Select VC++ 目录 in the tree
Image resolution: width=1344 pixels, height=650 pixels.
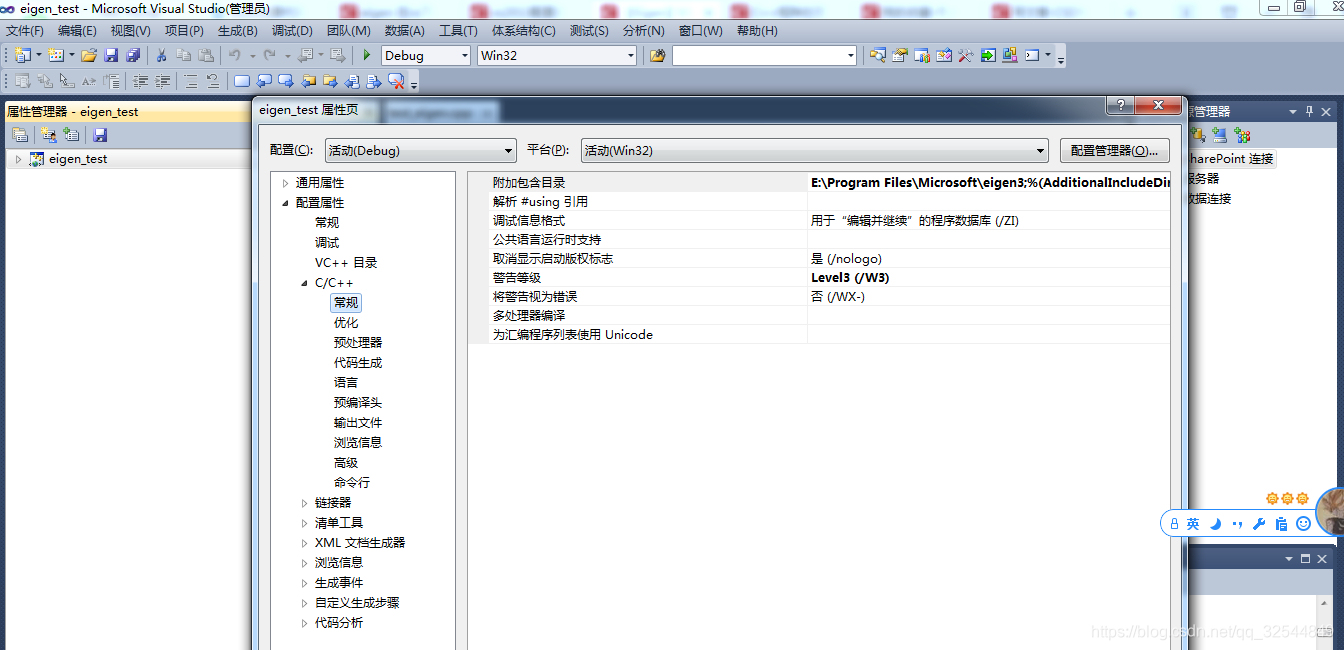click(346, 263)
